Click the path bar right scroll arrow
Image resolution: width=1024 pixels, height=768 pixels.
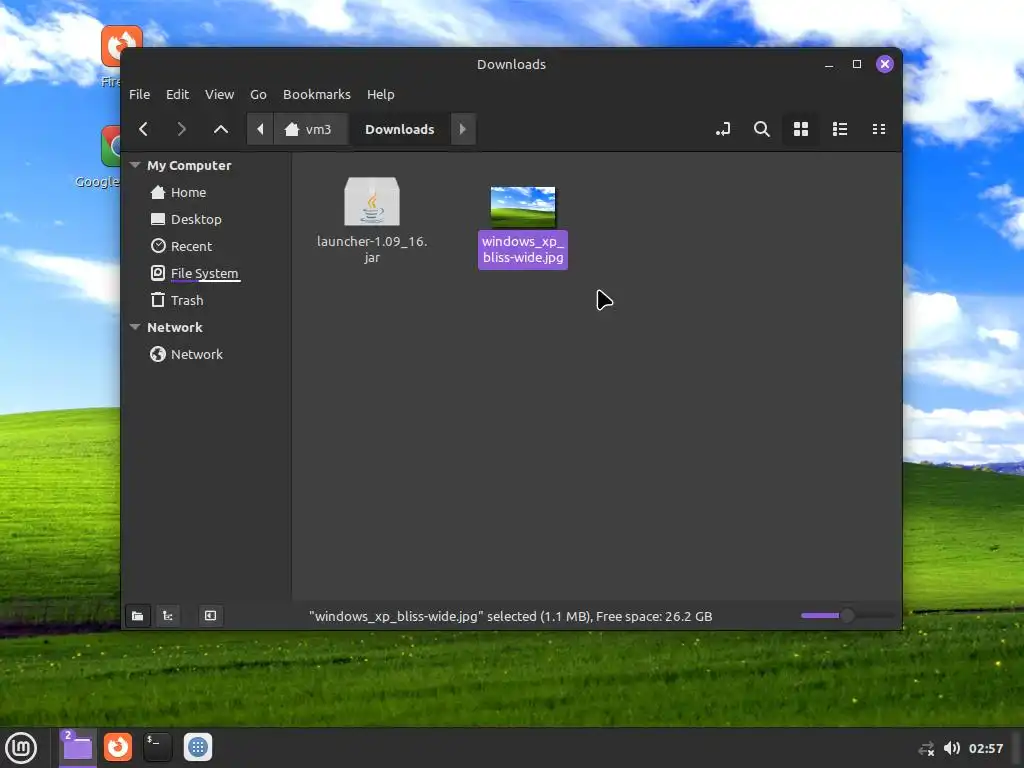tap(462, 129)
